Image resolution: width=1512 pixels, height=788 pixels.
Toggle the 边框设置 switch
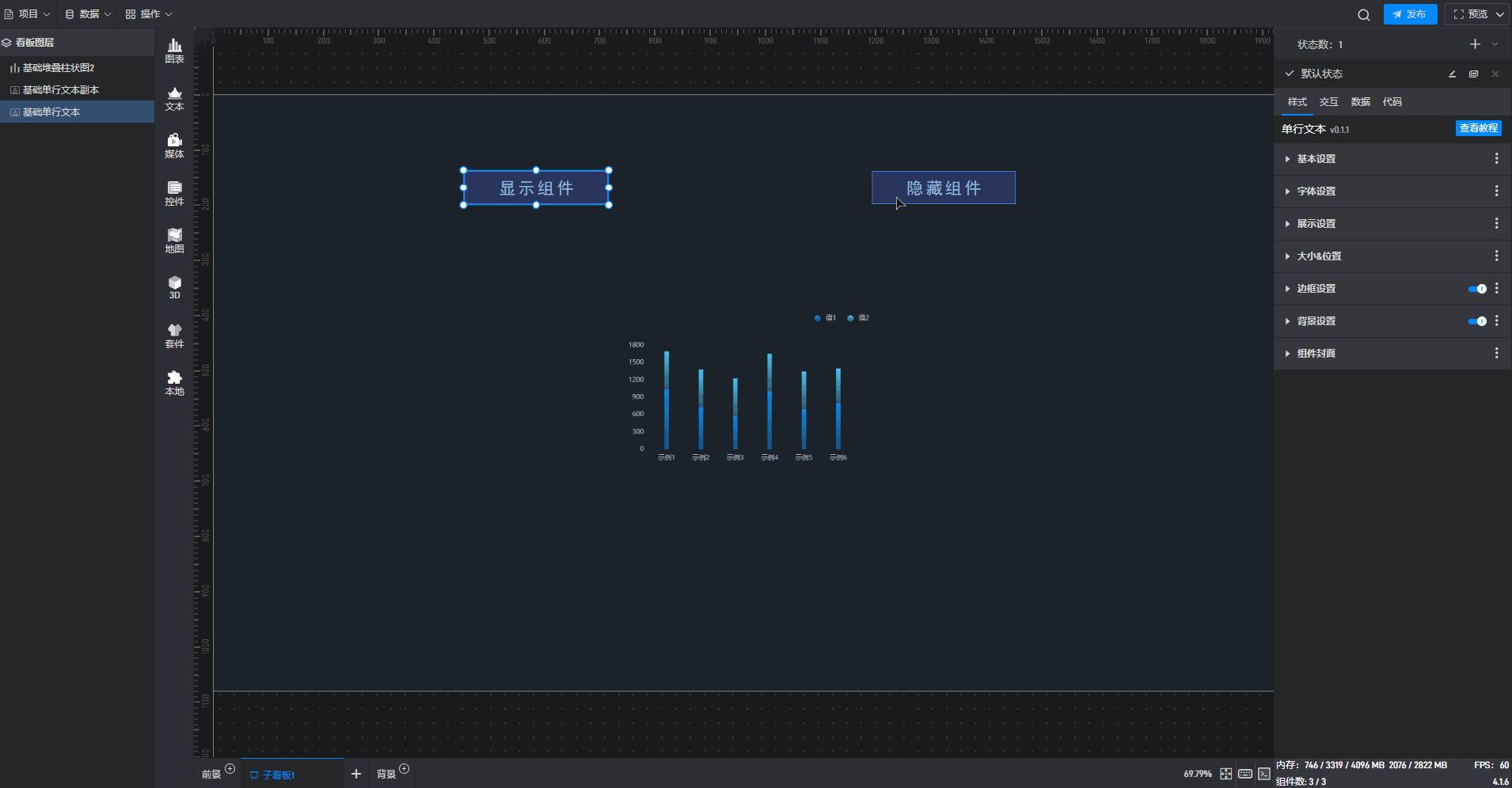(x=1477, y=289)
